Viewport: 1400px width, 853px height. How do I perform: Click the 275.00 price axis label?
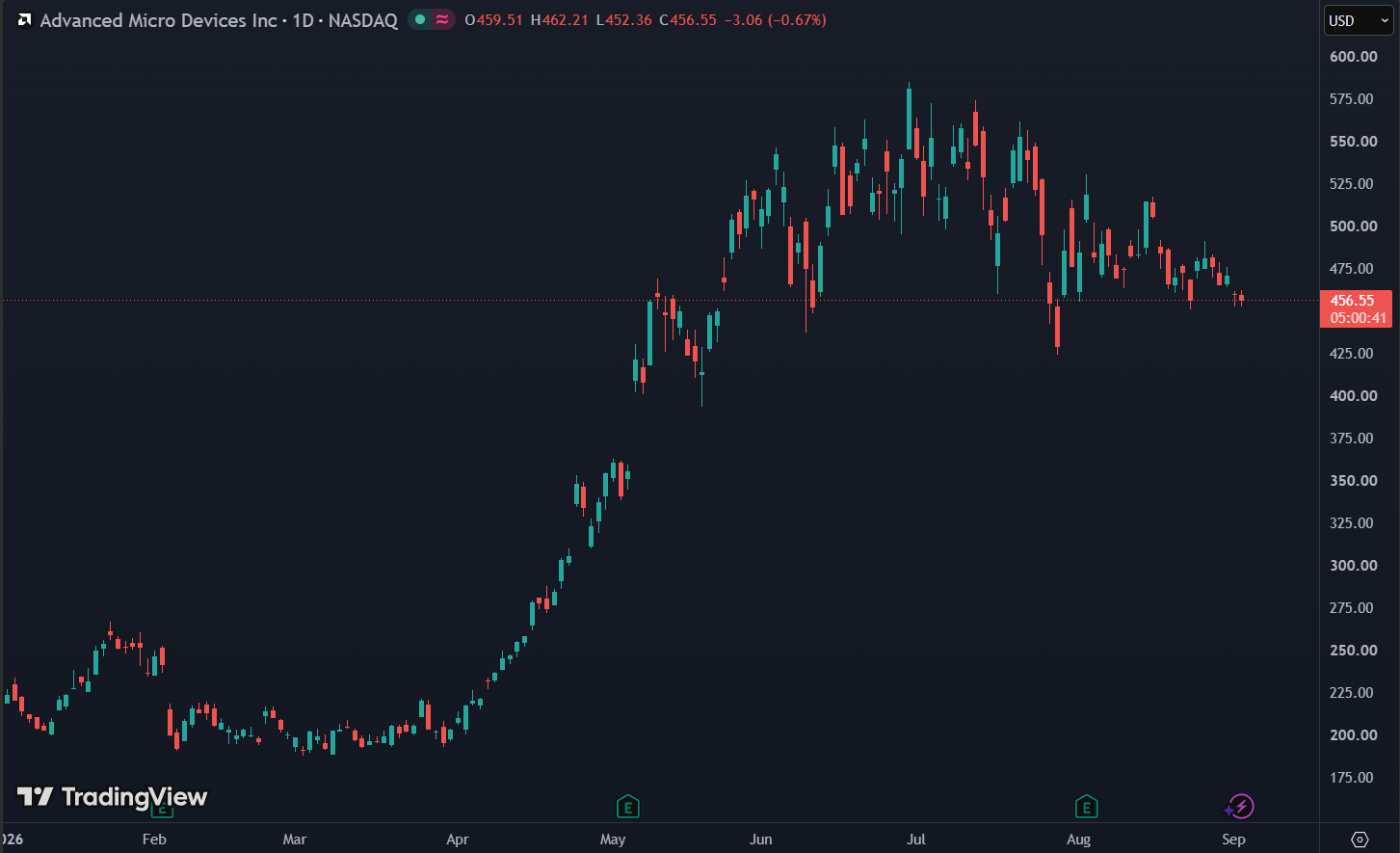tap(1354, 608)
